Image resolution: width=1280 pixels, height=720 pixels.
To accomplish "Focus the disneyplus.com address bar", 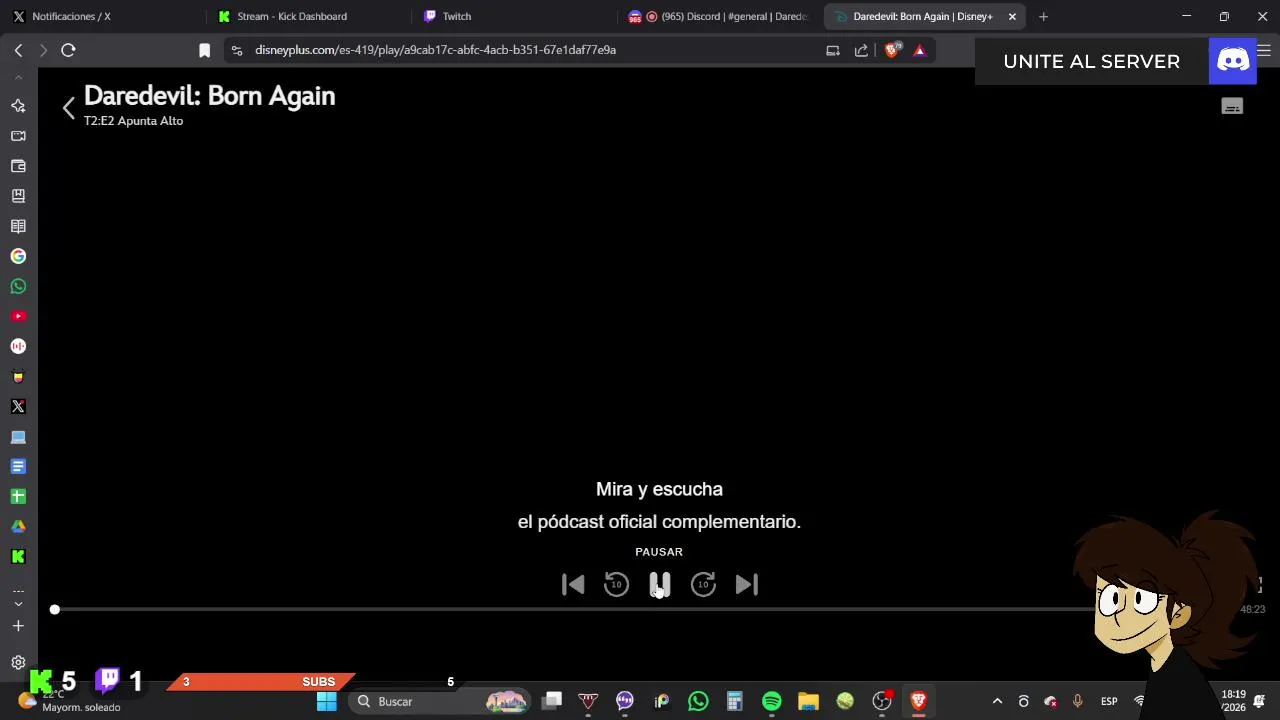I will tap(435, 50).
